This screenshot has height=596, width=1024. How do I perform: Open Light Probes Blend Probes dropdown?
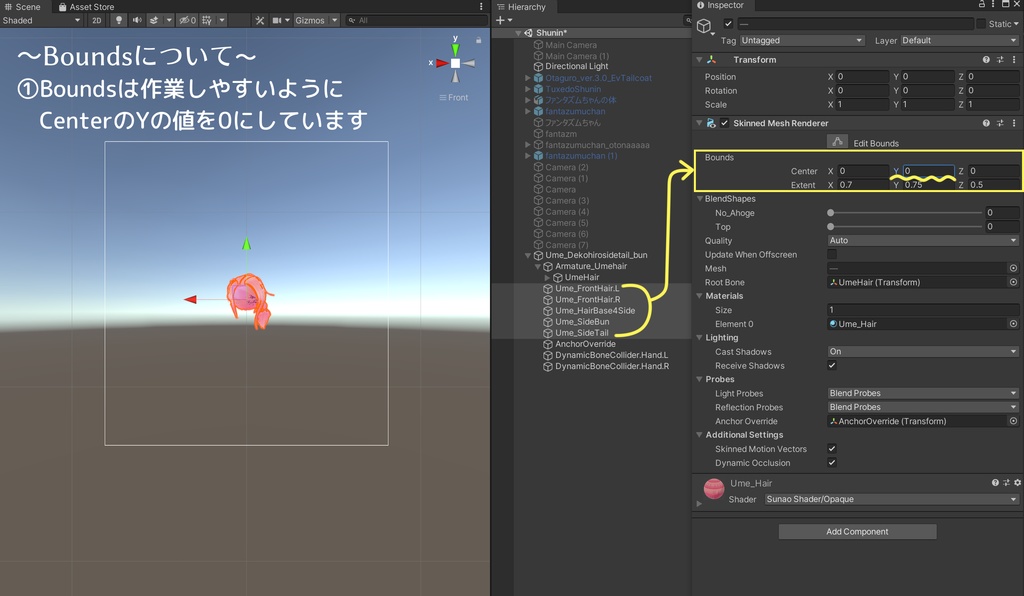[x=923, y=393]
